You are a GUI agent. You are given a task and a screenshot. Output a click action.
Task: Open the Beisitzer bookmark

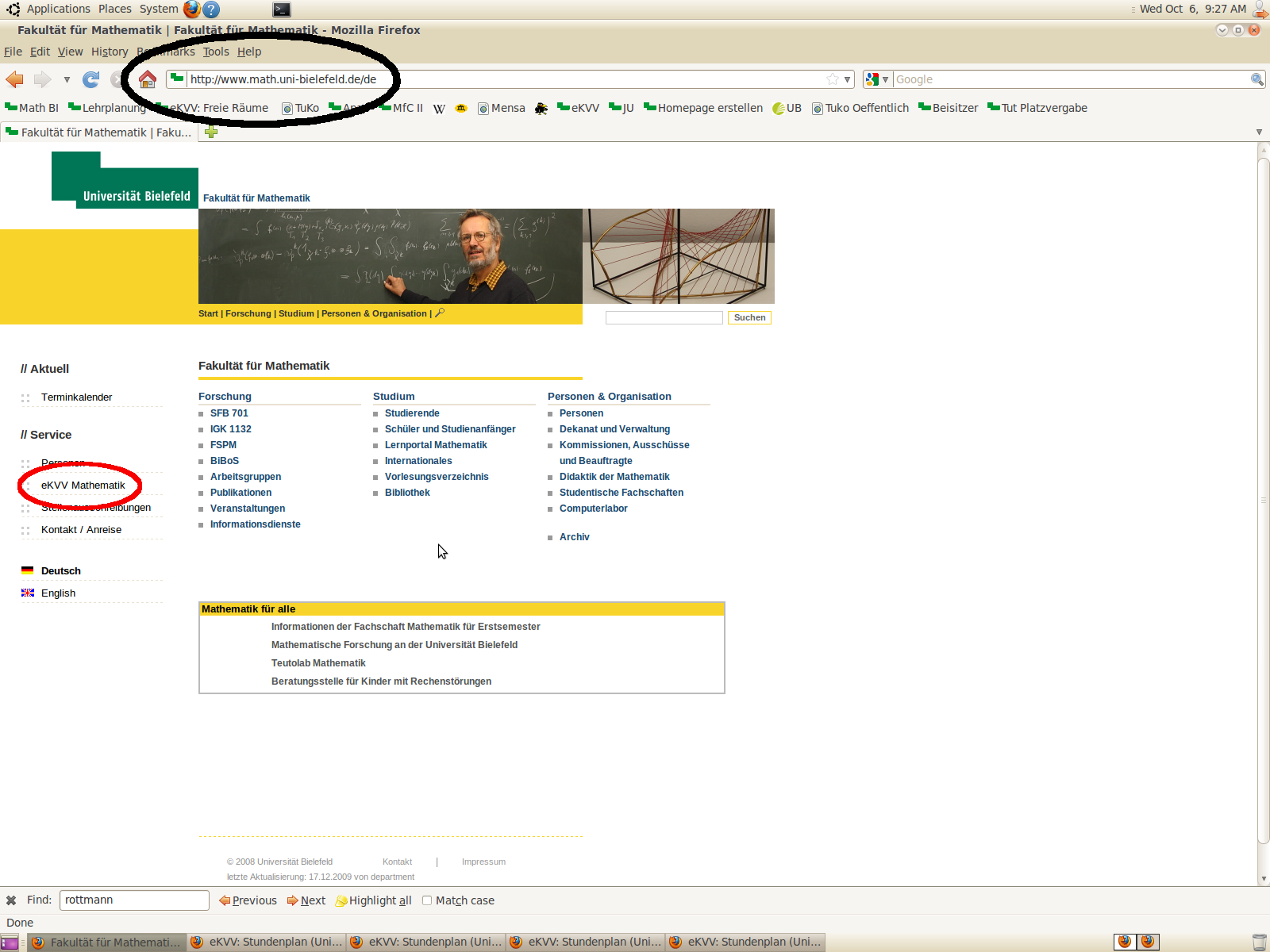coord(949,108)
